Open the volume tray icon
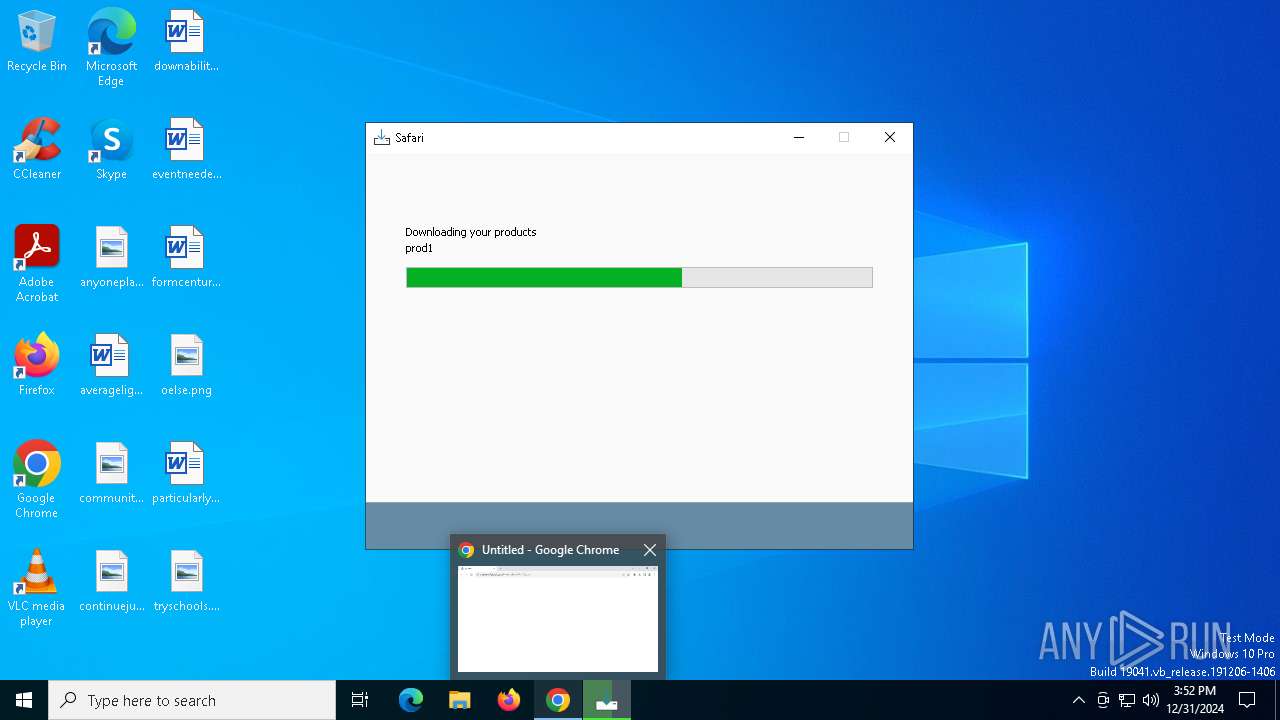Screen dimensions: 1280x720 (x=1151, y=700)
